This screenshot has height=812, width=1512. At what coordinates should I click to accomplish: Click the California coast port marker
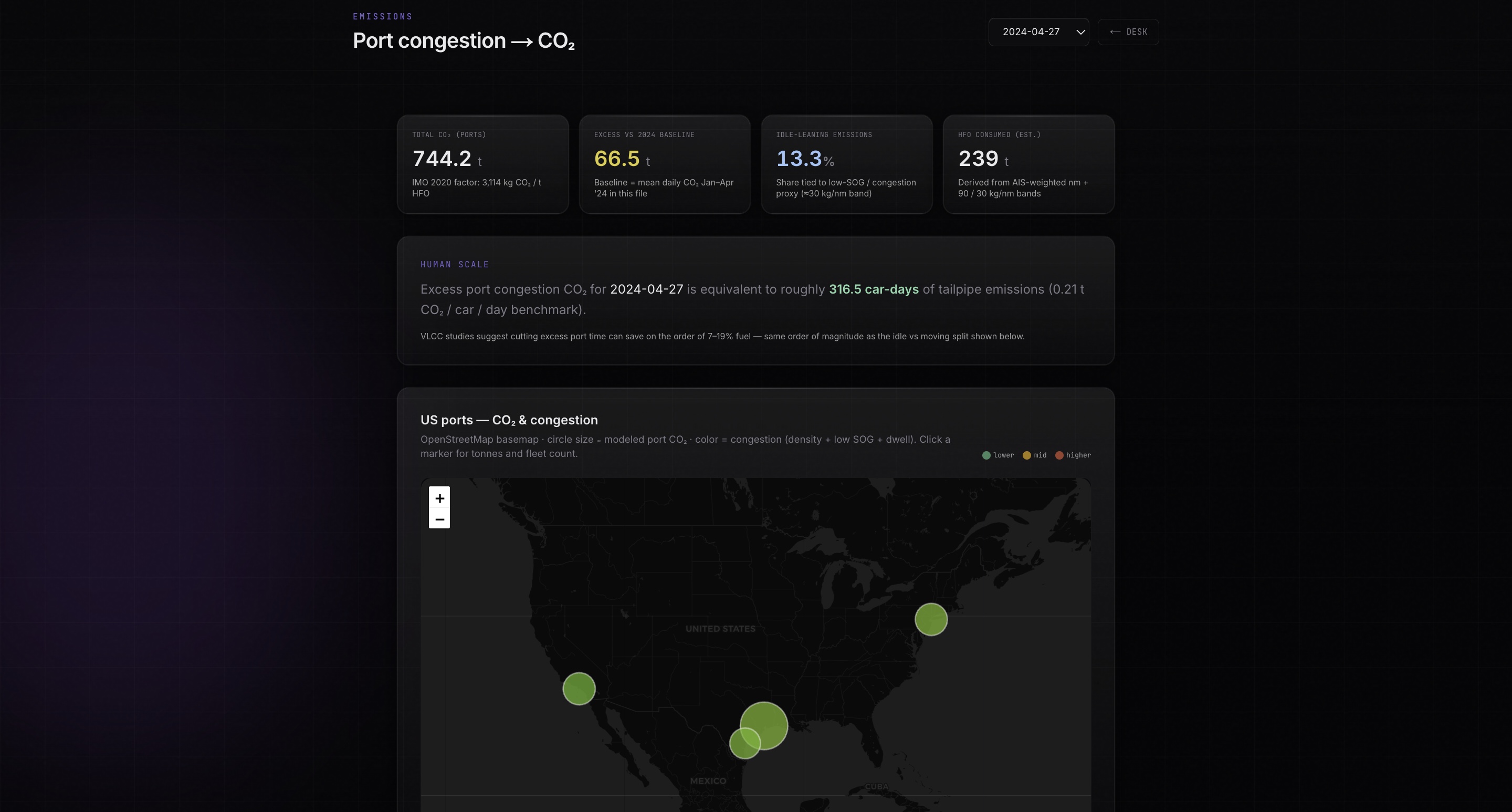coord(579,688)
